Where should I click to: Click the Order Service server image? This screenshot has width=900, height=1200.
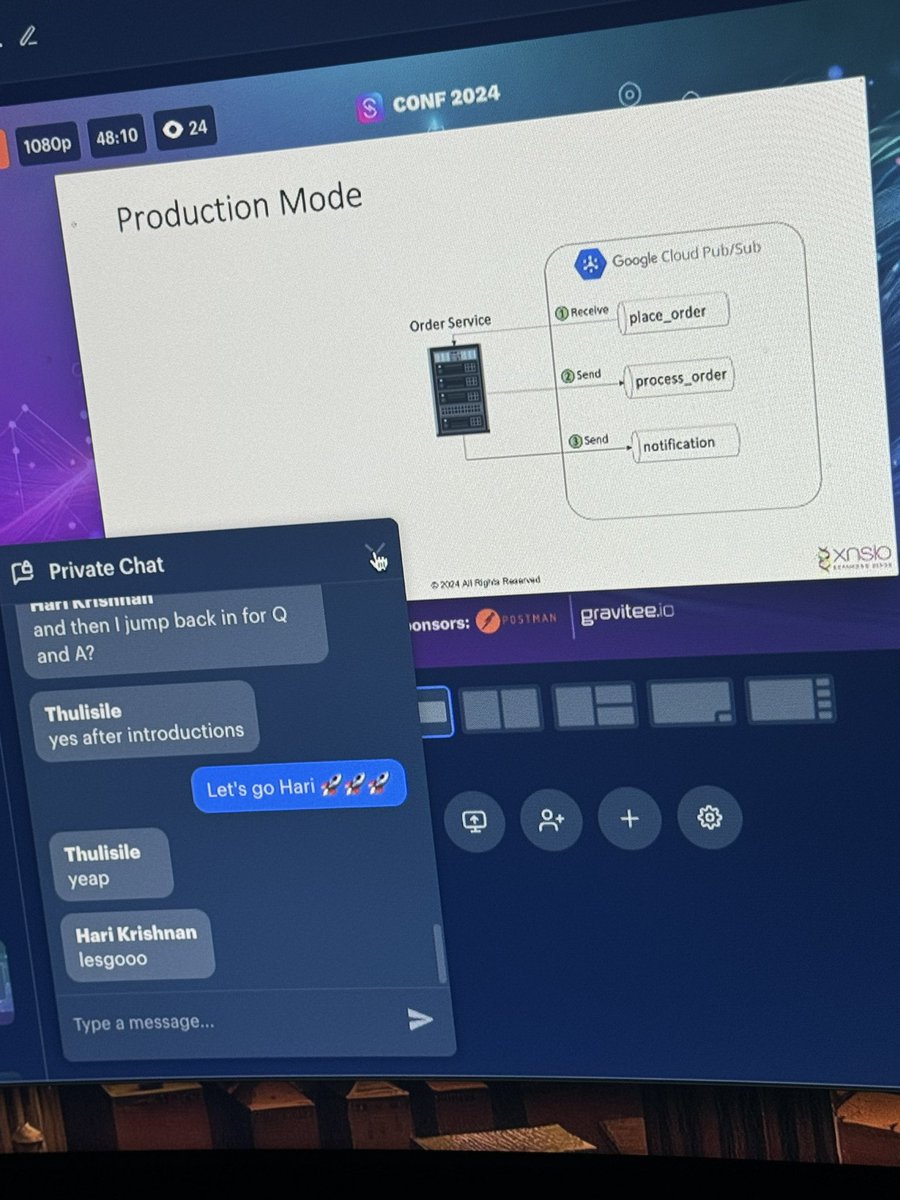click(x=459, y=389)
